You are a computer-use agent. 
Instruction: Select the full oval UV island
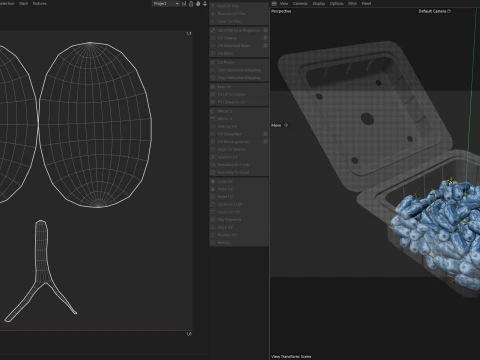96,125
